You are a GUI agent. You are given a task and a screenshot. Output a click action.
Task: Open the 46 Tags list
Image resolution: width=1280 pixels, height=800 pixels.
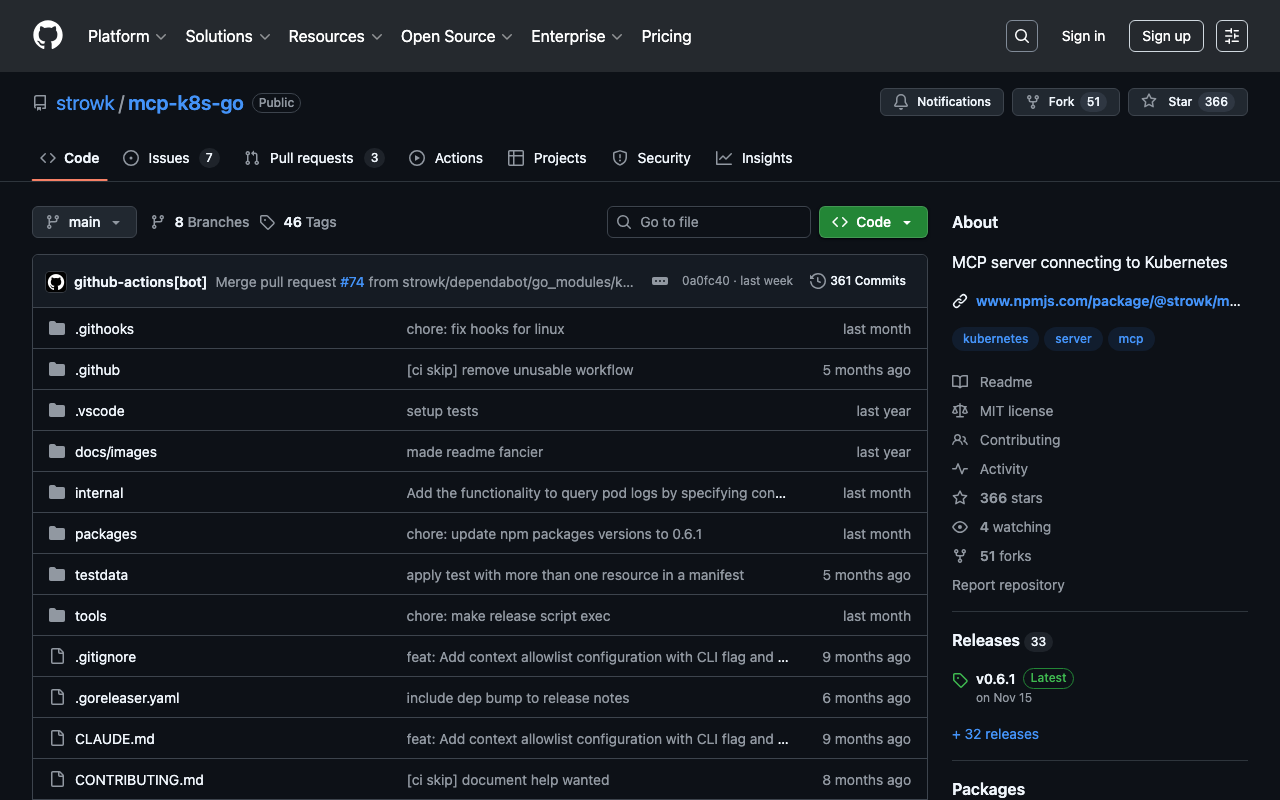pyautogui.click(x=298, y=222)
